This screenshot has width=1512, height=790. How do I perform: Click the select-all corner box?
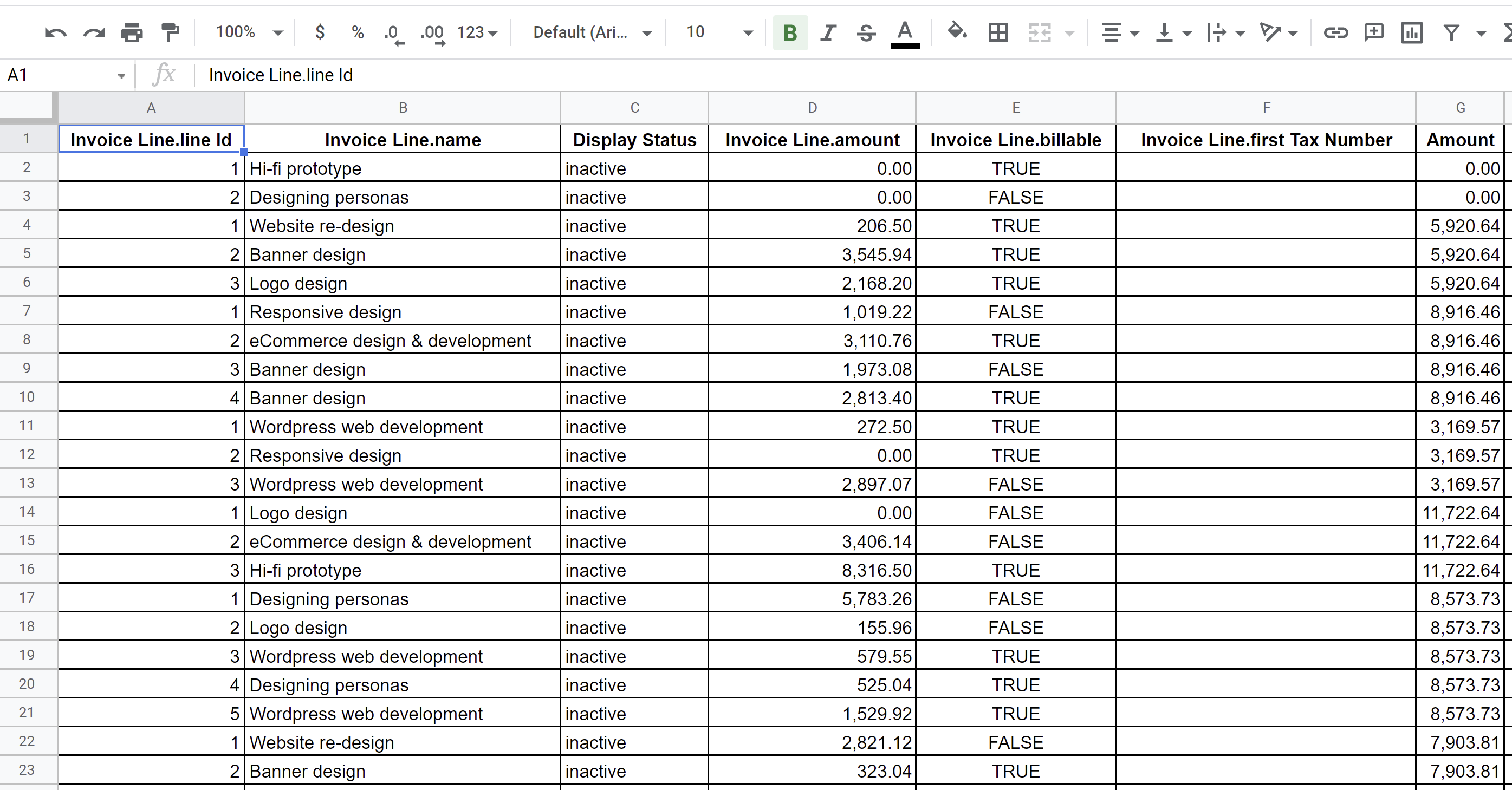click(28, 107)
